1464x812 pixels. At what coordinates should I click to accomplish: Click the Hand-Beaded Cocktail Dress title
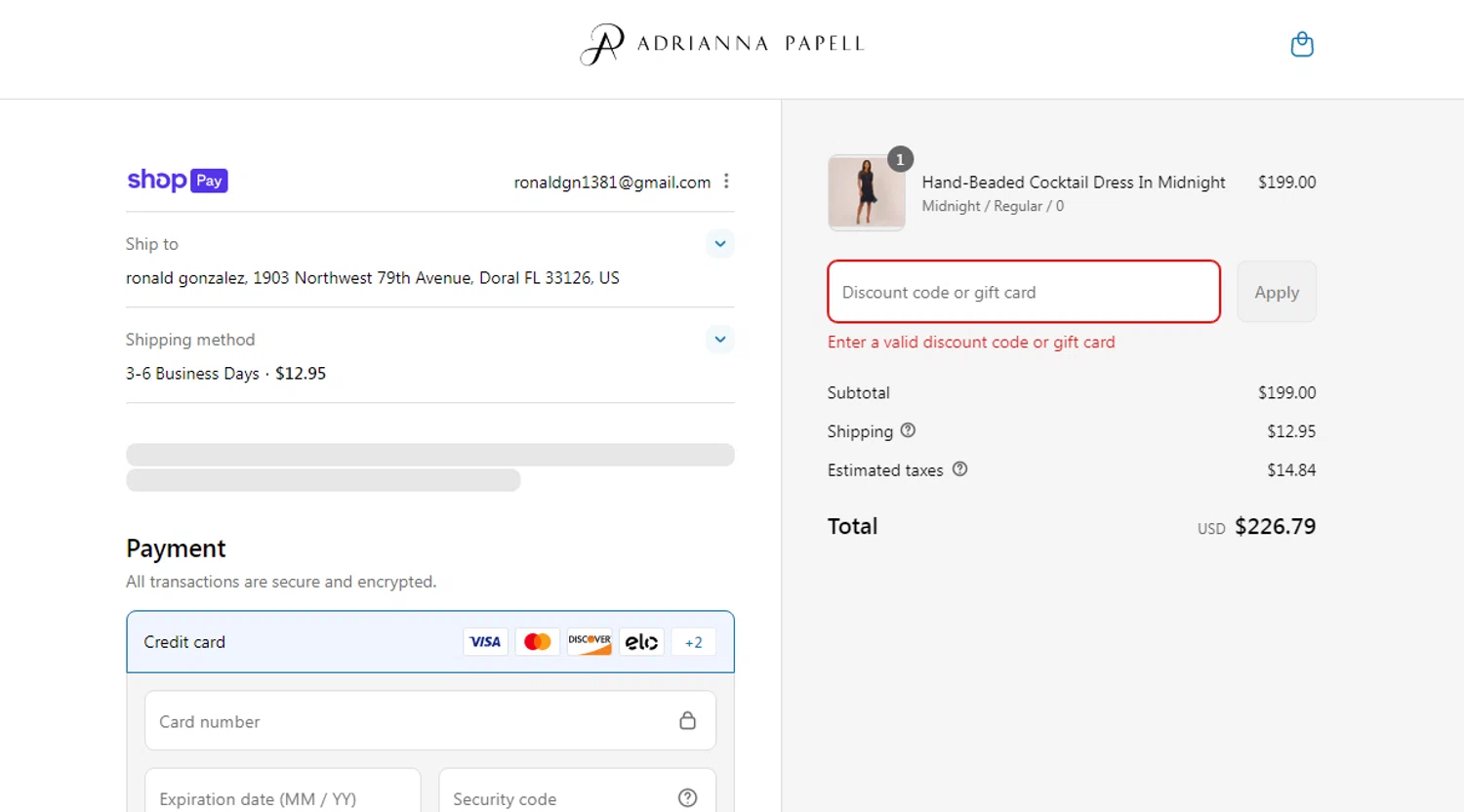tap(1074, 183)
